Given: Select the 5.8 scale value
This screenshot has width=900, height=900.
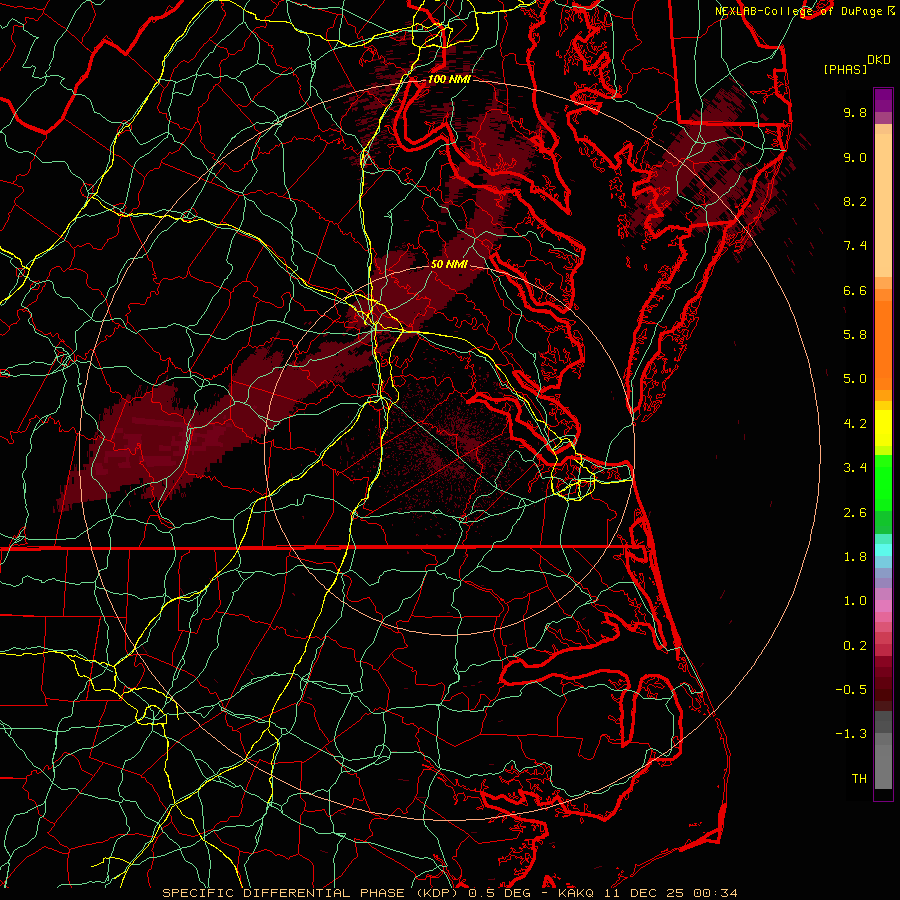Looking at the screenshot, I should pos(855,335).
